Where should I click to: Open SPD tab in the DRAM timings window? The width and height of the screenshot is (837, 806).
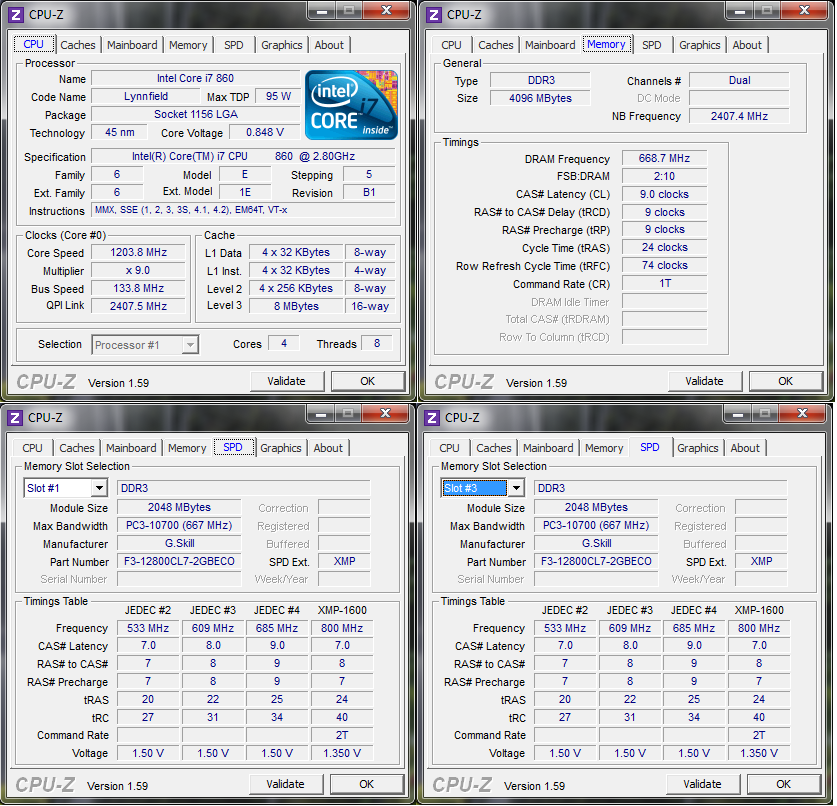(652, 45)
